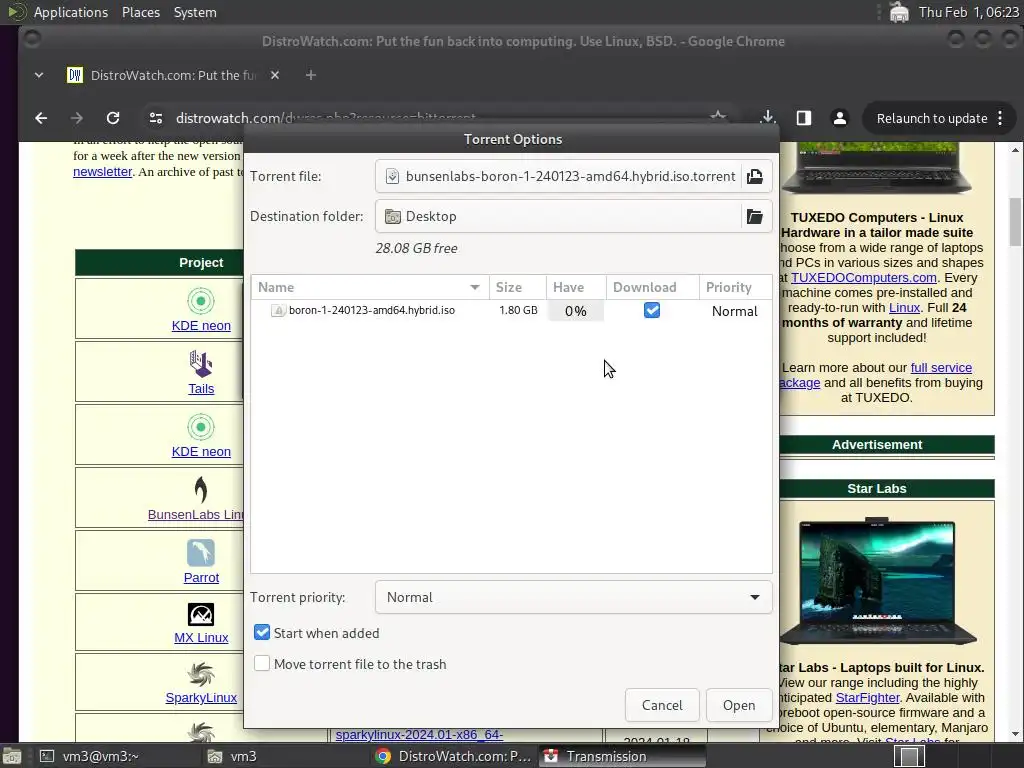Open the Parrot project link
This screenshot has height=768, width=1024.
click(x=201, y=577)
